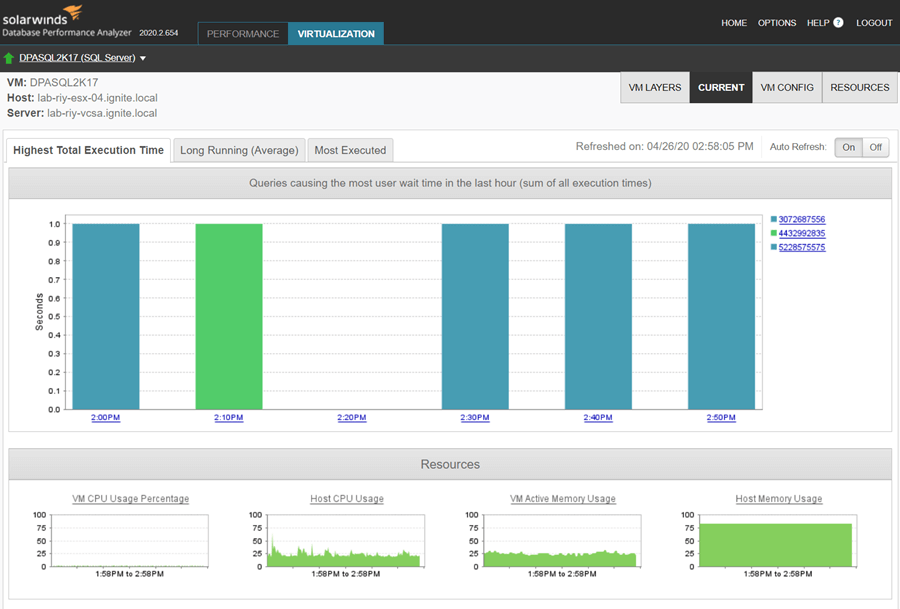Open query 5228575575 from legend
The width and height of the screenshot is (900, 609).
802,247
